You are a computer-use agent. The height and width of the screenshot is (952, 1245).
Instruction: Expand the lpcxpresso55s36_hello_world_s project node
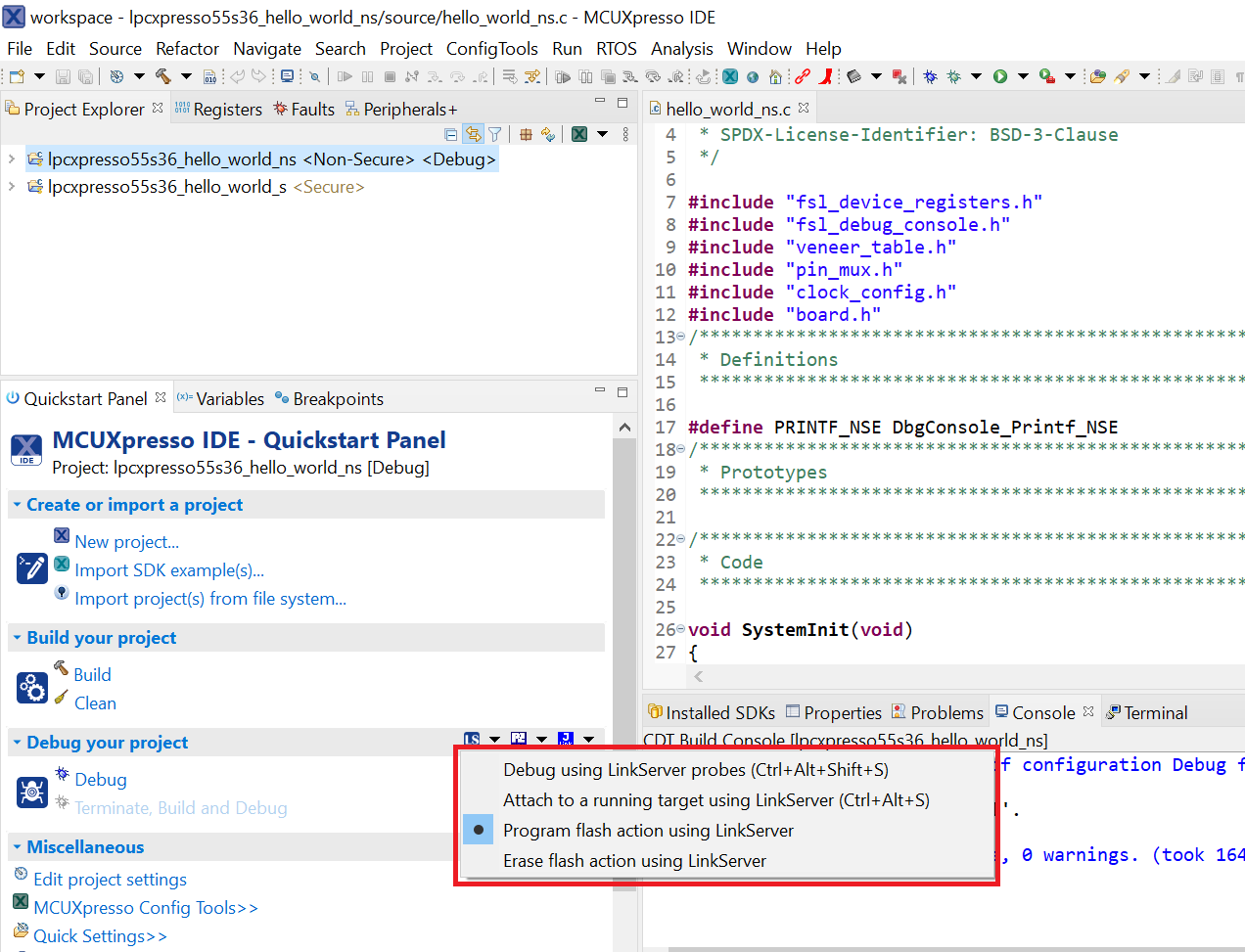click(11, 186)
